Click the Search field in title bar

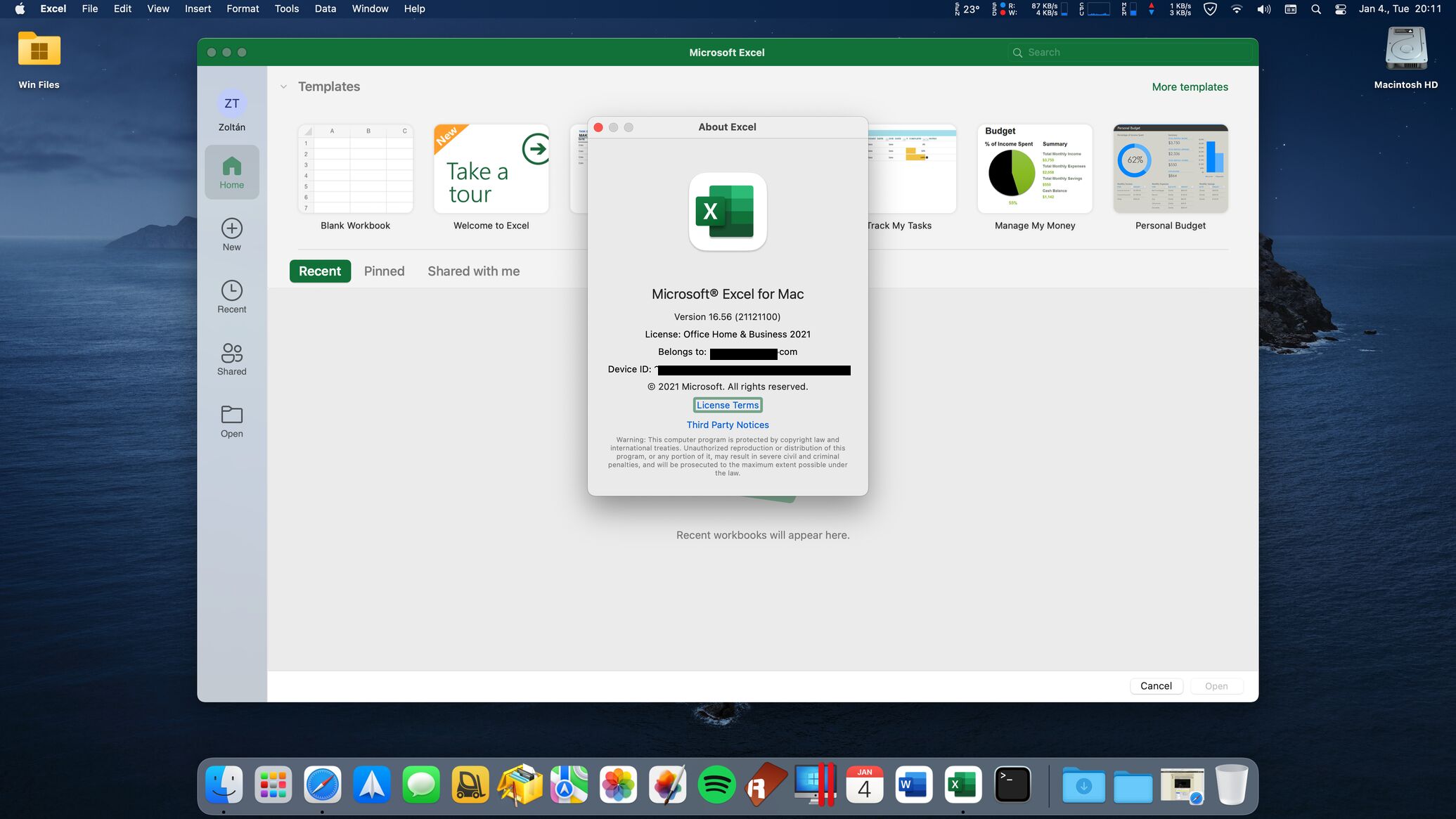pyautogui.click(x=1132, y=53)
